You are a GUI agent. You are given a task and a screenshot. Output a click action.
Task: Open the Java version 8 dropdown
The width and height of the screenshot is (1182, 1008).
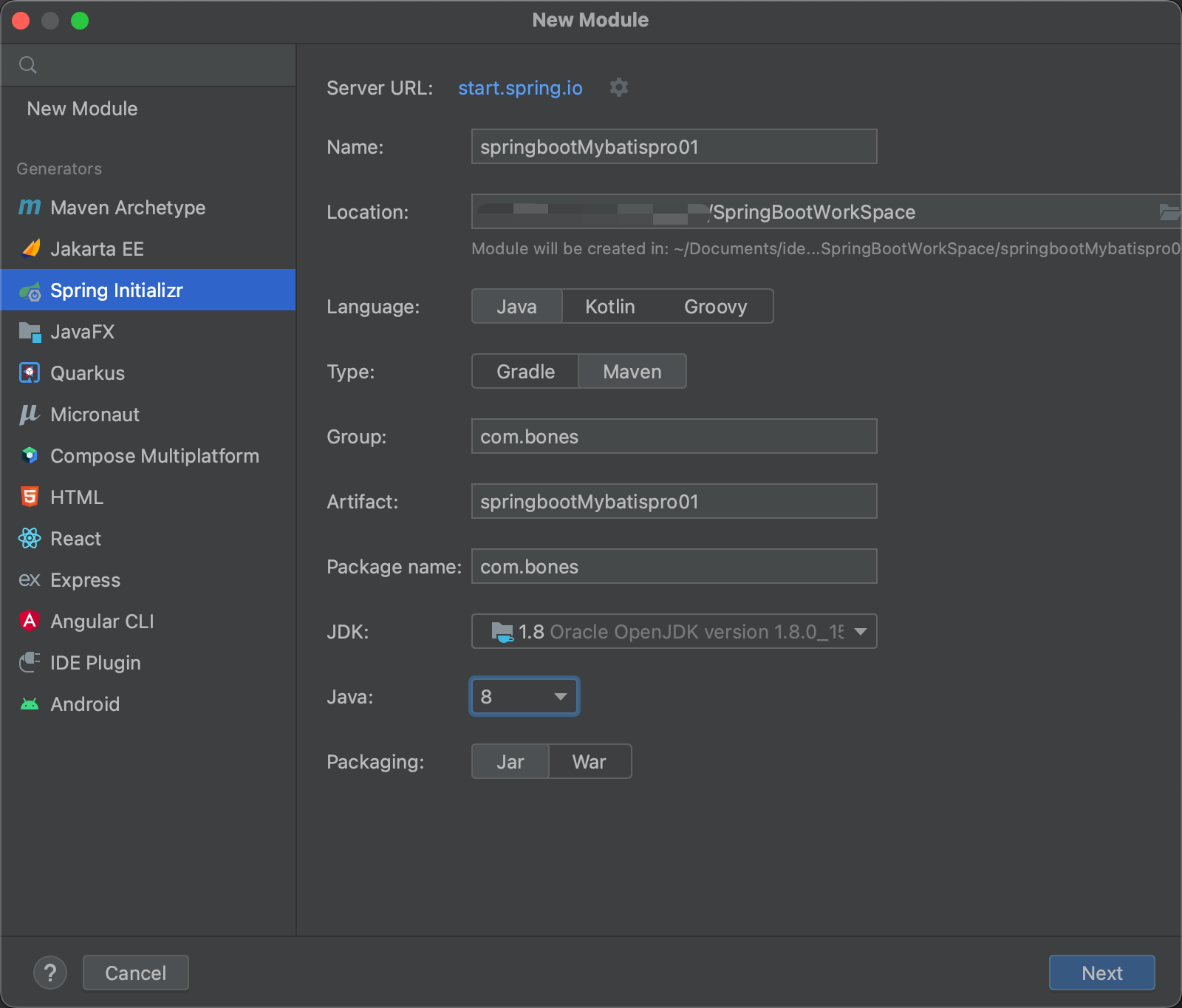tap(525, 696)
